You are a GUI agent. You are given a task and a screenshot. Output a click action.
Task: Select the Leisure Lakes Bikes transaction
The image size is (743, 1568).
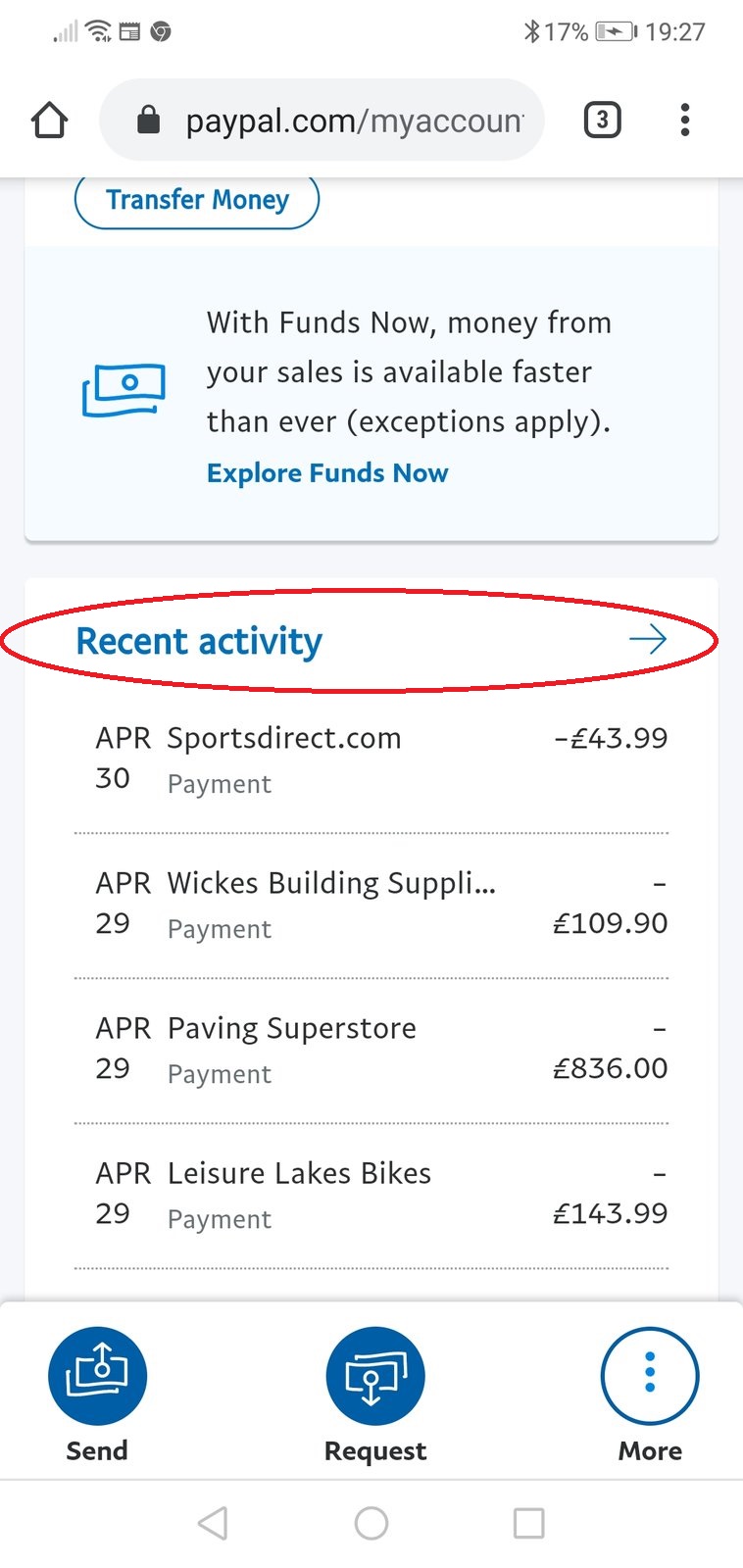[x=371, y=1195]
